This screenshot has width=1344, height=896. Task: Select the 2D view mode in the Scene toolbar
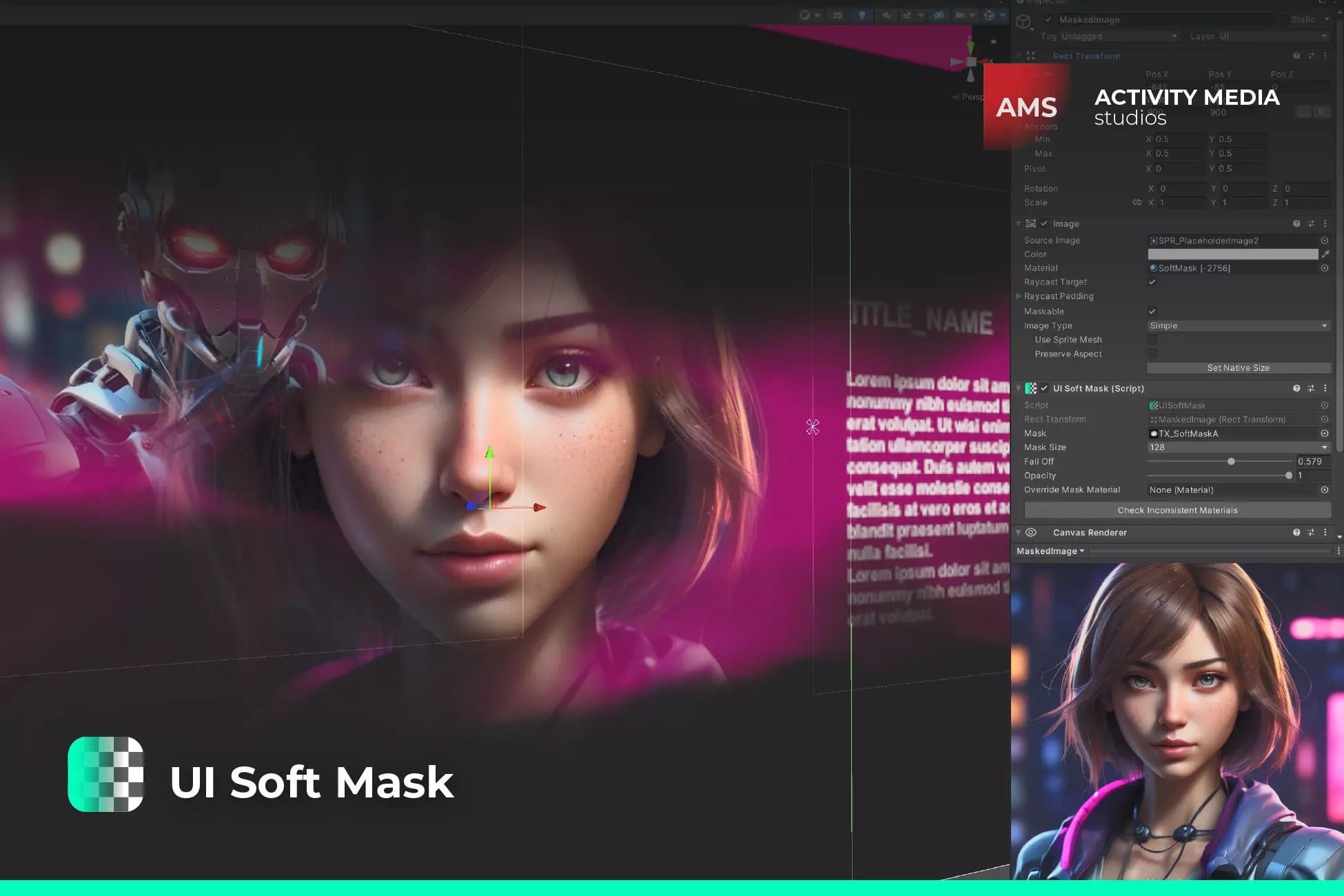point(837,15)
